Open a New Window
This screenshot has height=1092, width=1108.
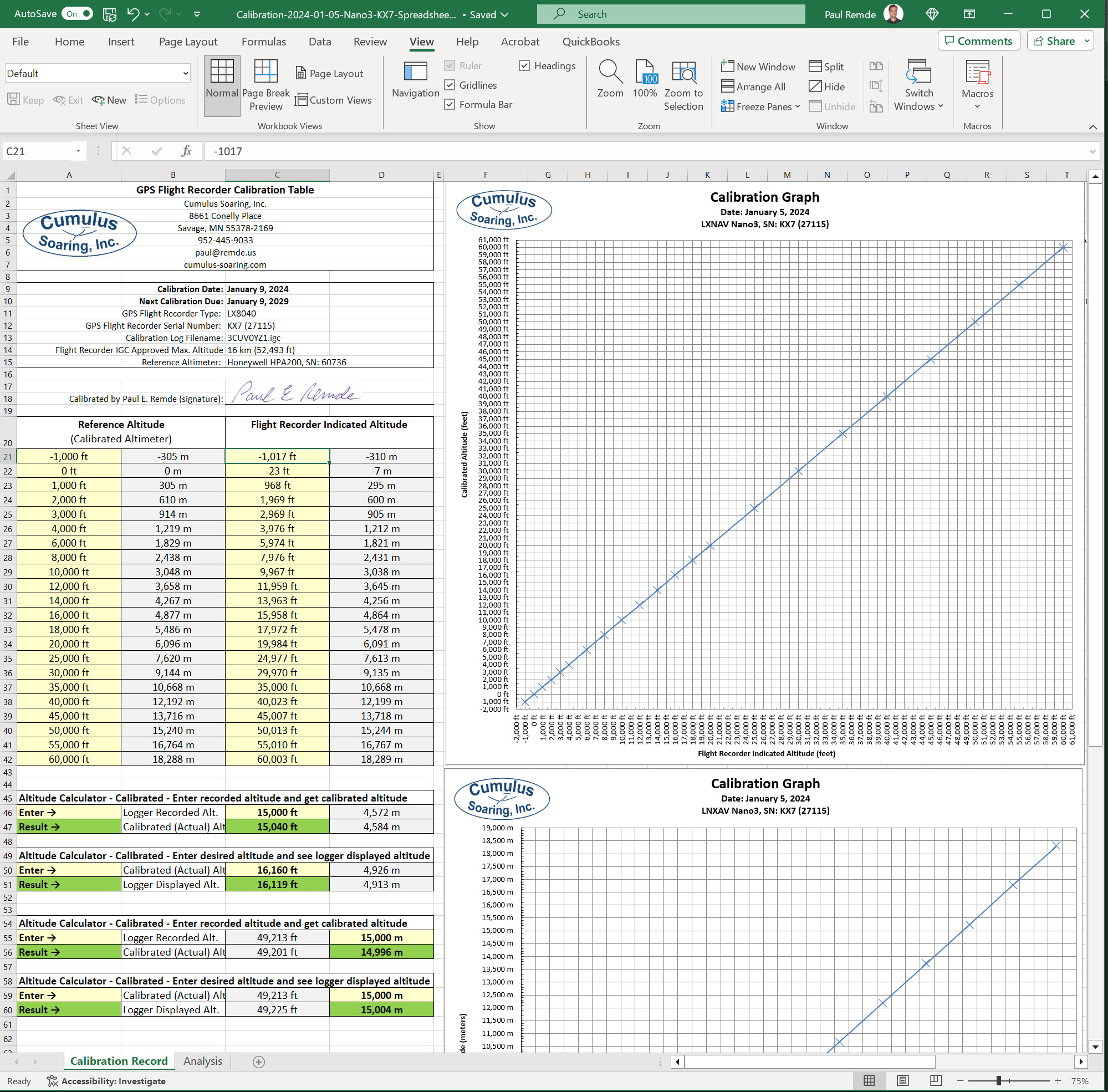click(758, 67)
